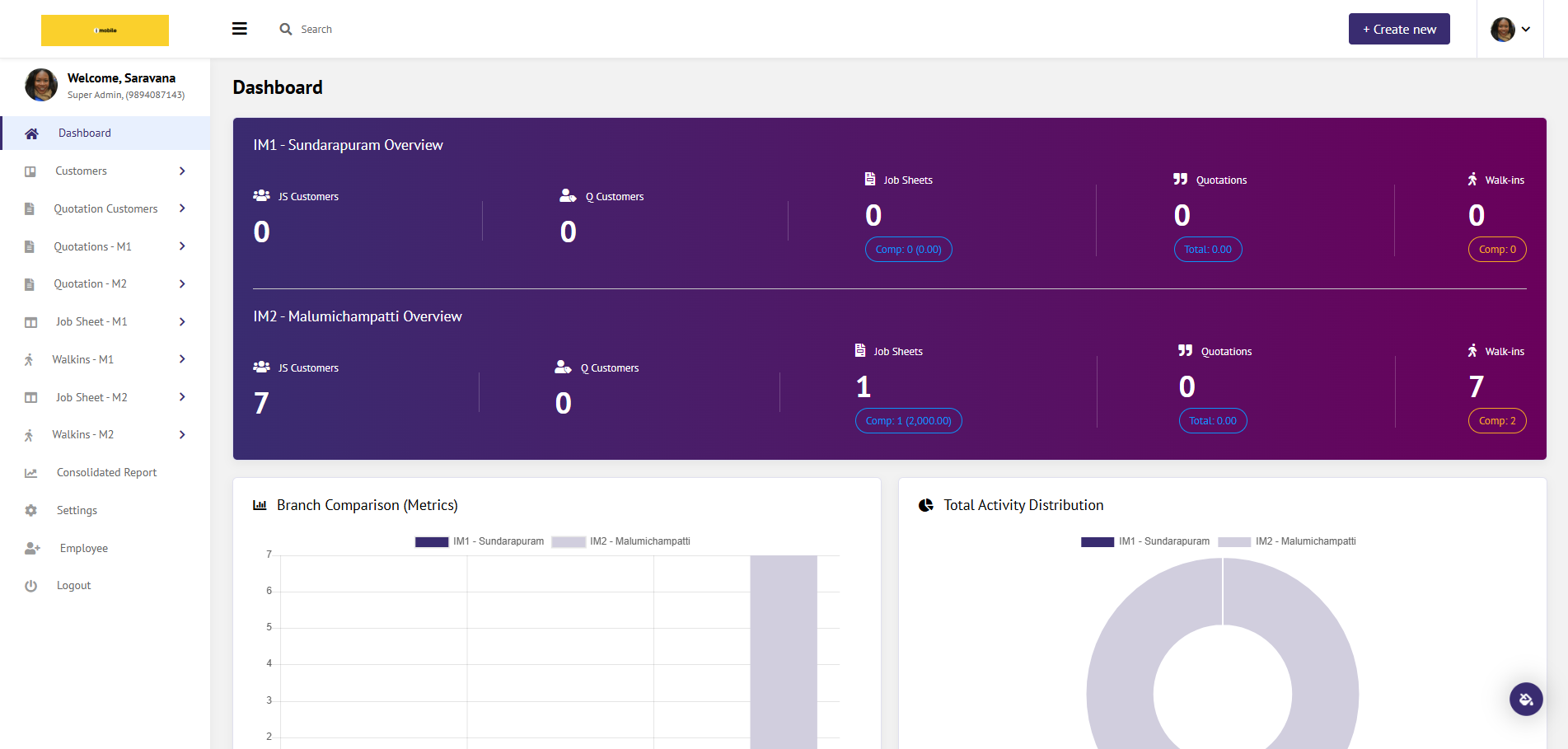This screenshot has width=1568, height=749.
Task: Click the IM1 Q Customers user icon
Action: [568, 195]
